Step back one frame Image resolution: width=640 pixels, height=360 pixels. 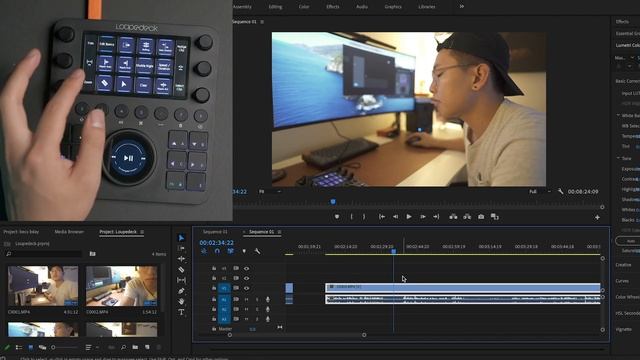coord(396,217)
